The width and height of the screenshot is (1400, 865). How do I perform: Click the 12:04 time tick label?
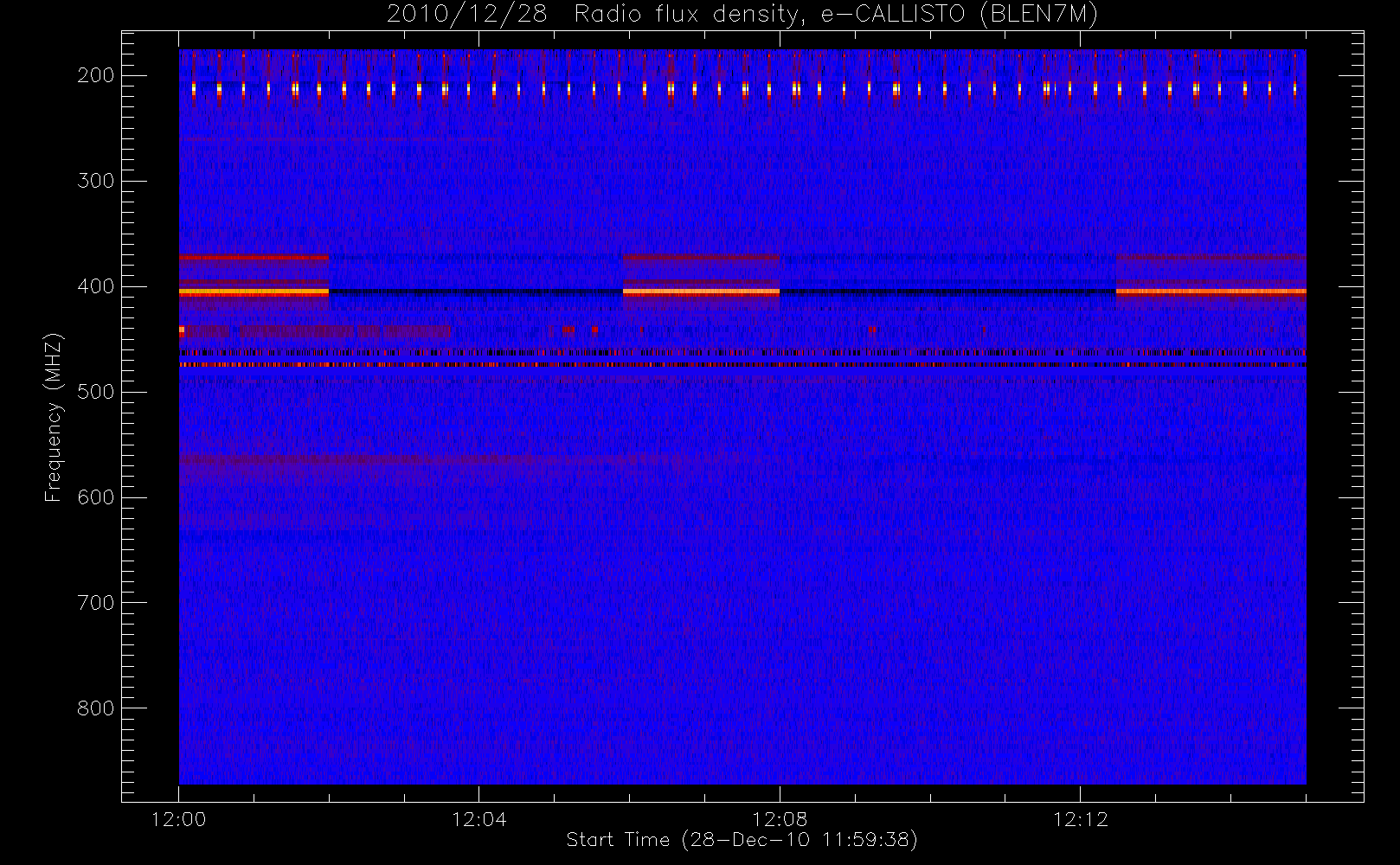[478, 819]
